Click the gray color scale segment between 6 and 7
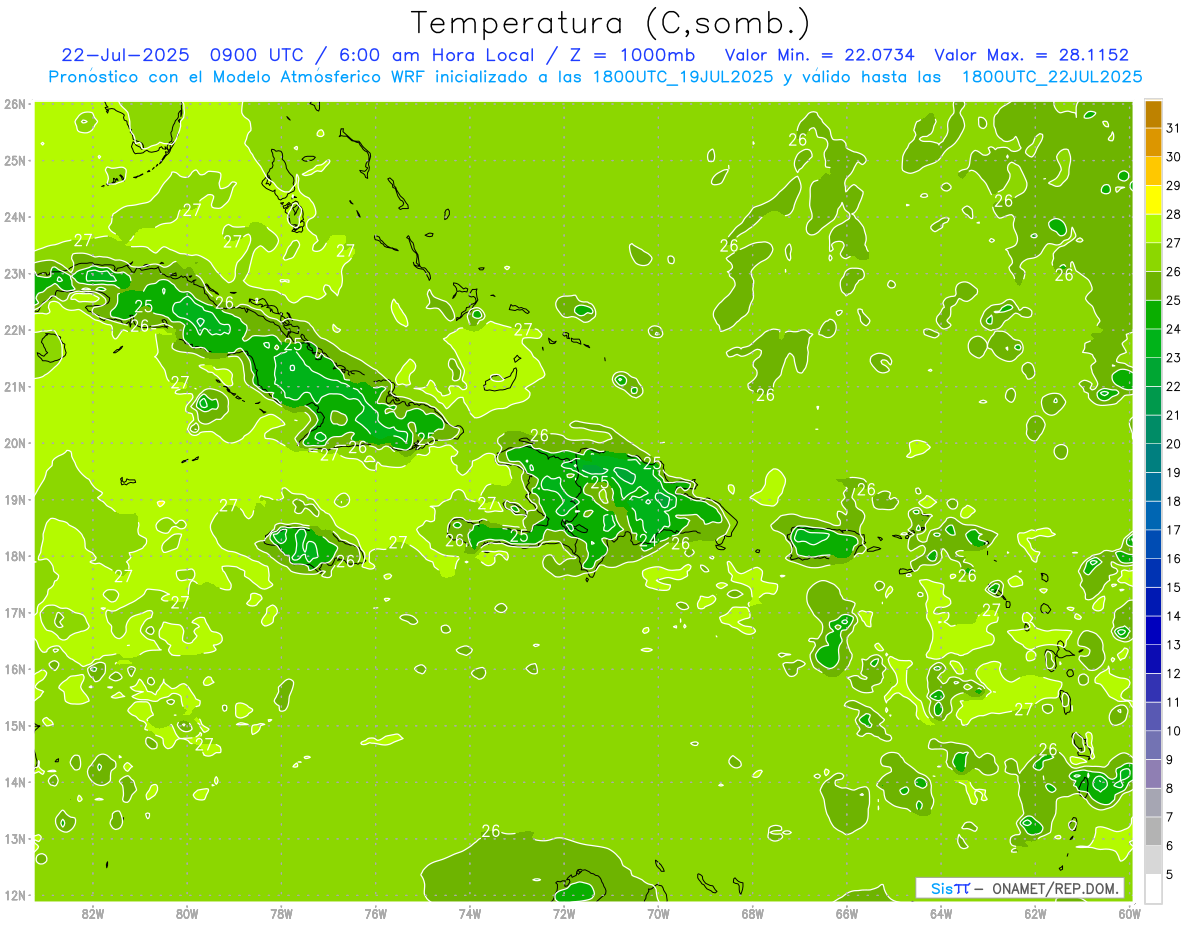 [1153, 831]
